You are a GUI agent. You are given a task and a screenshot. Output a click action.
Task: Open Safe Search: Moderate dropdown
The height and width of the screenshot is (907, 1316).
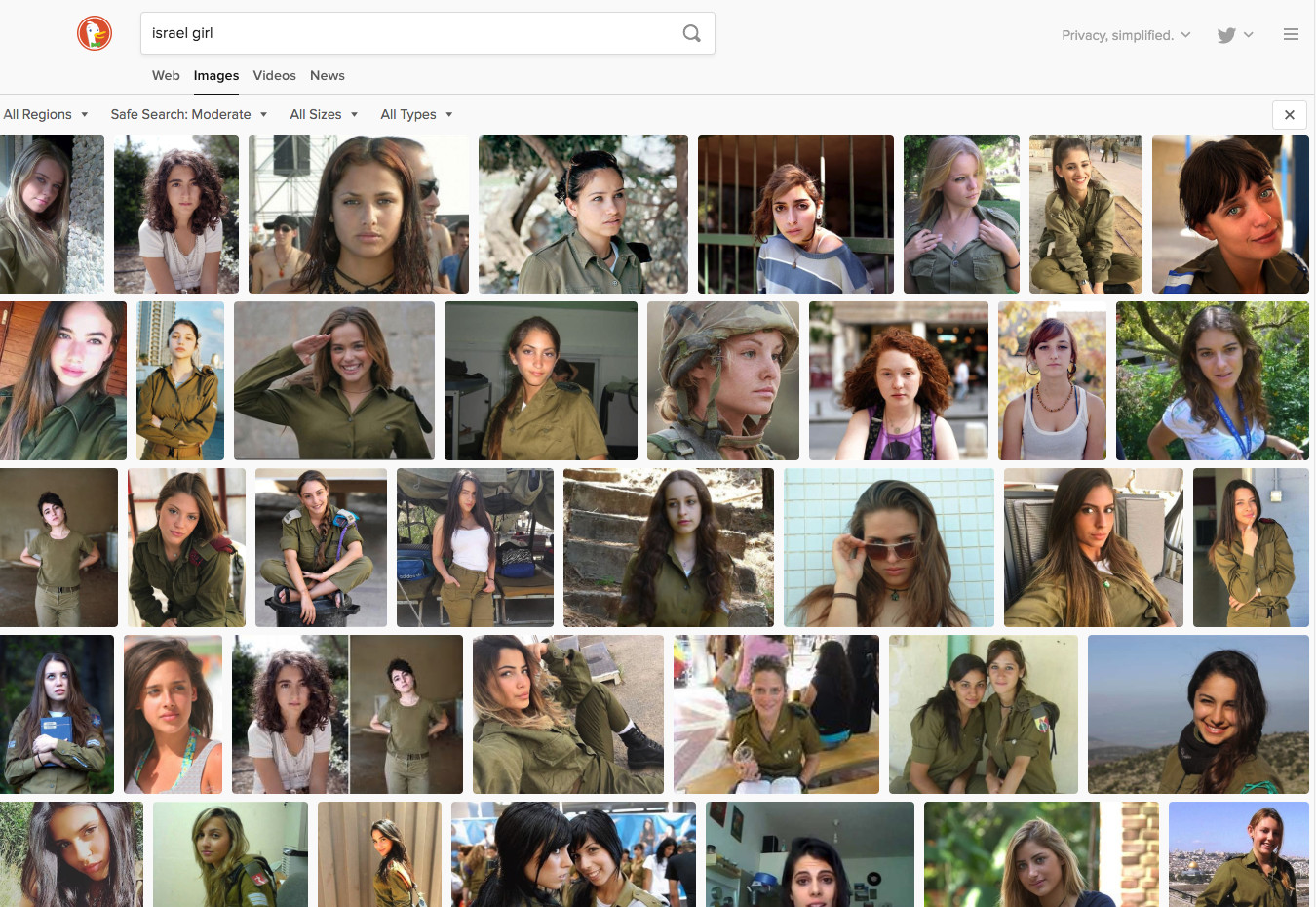(188, 115)
